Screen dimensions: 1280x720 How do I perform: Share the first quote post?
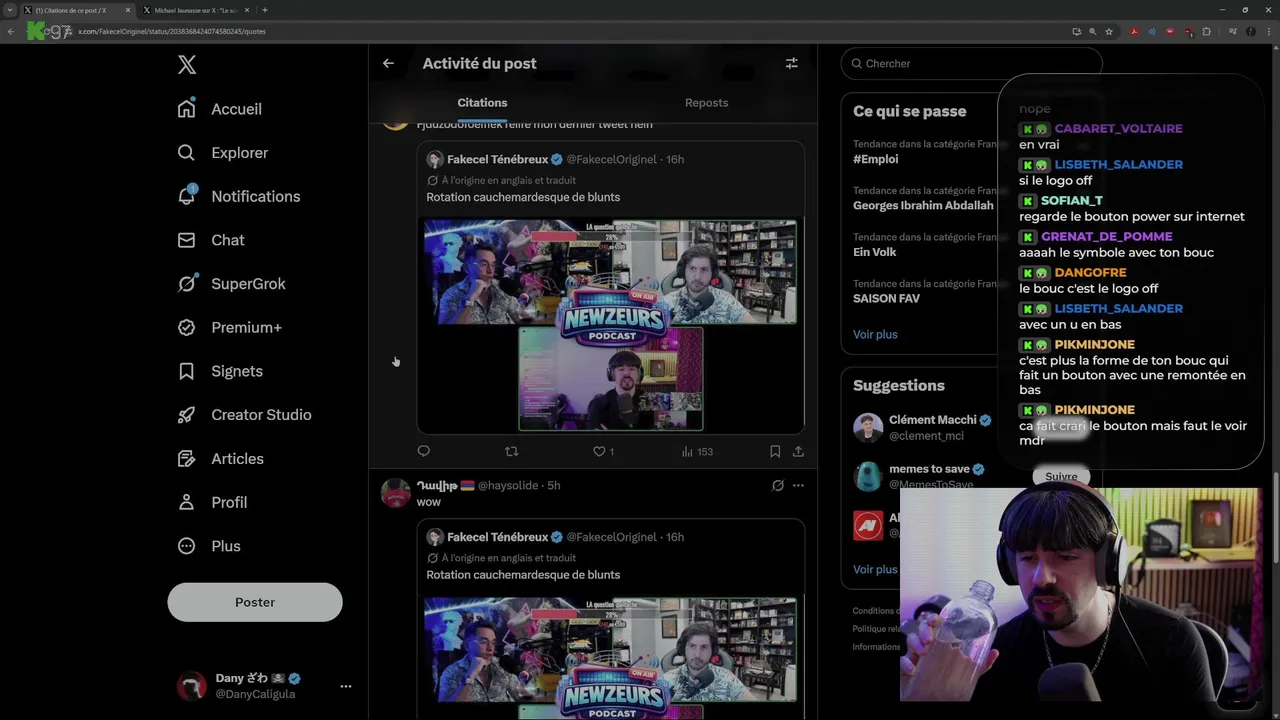click(x=798, y=452)
